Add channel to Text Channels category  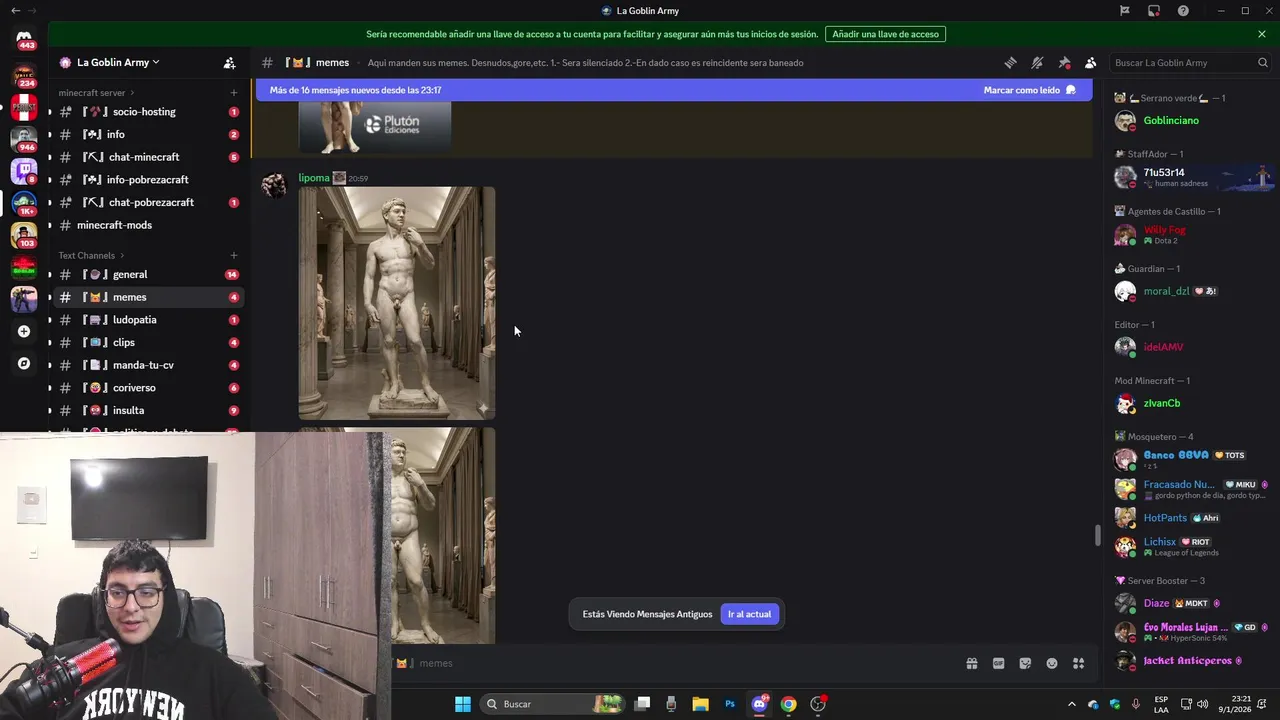(x=234, y=255)
